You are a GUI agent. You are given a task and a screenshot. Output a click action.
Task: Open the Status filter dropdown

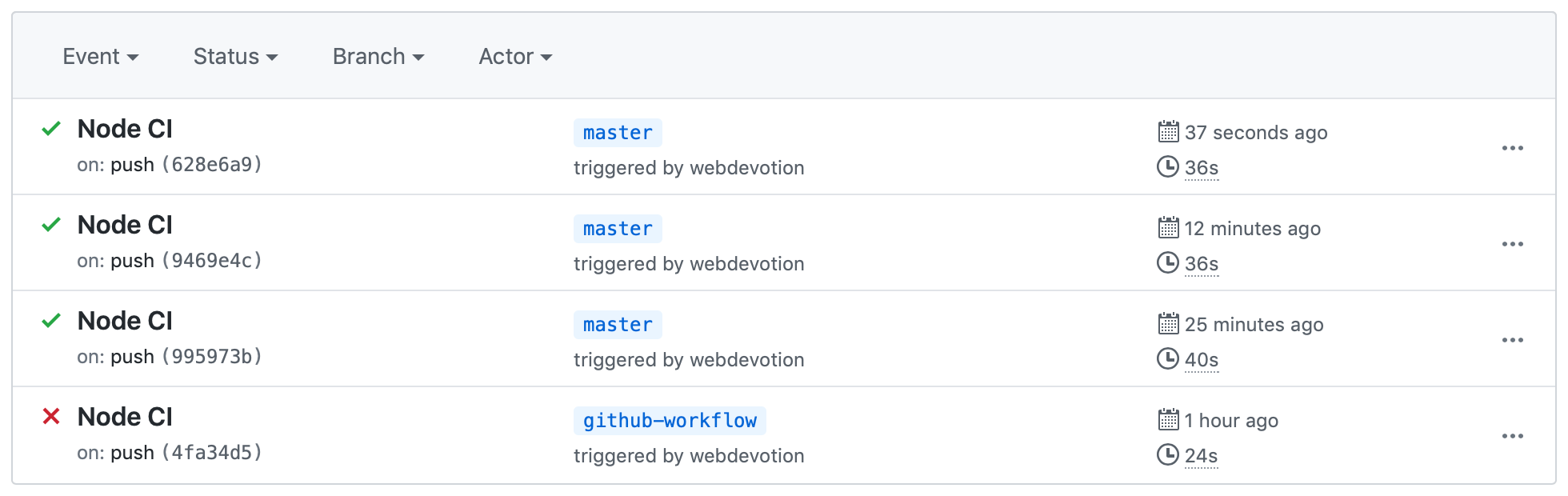pos(234,56)
